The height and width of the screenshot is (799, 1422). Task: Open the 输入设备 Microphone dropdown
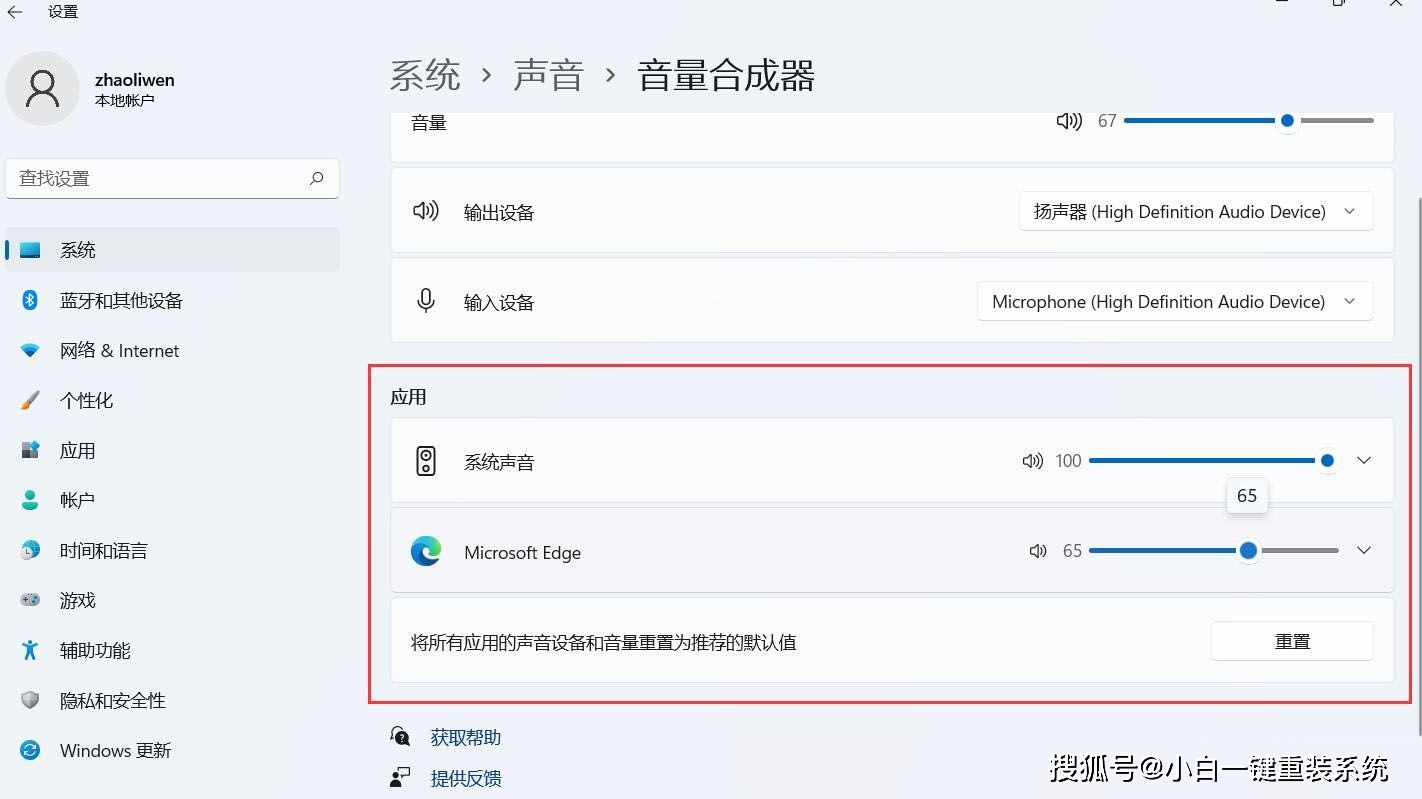point(1175,302)
